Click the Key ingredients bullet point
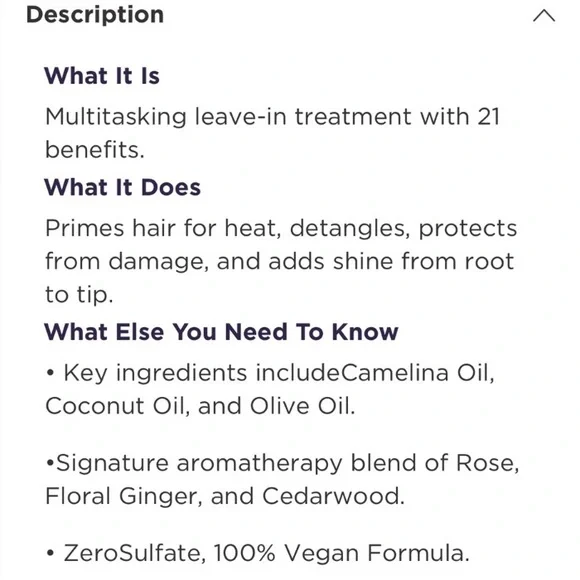This screenshot has height=580, width=580. pyautogui.click(x=270, y=389)
